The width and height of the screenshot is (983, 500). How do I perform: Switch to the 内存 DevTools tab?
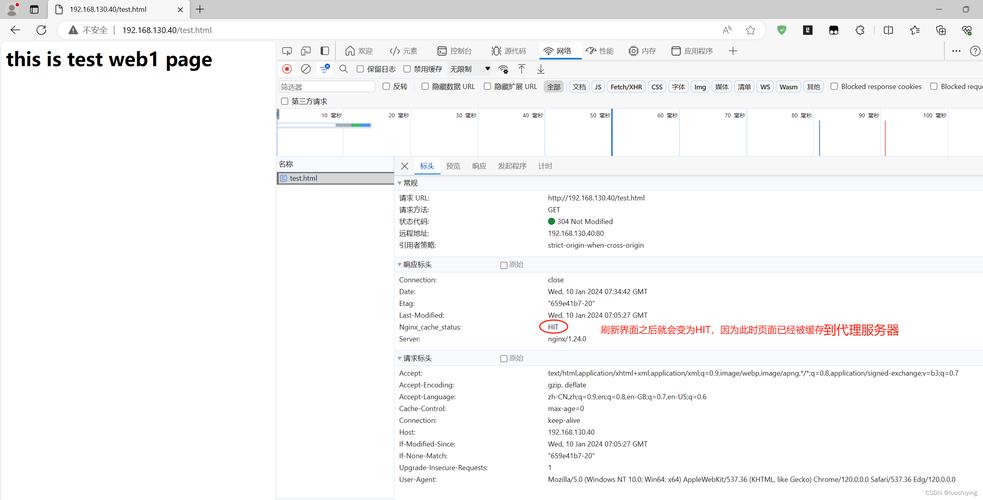(642, 51)
